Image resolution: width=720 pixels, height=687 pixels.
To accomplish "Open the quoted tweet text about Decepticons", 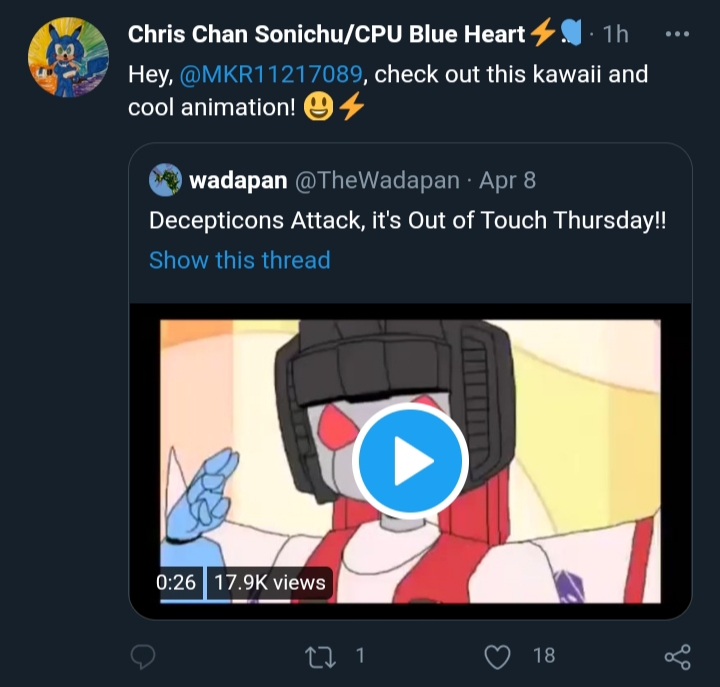I will (407, 220).
